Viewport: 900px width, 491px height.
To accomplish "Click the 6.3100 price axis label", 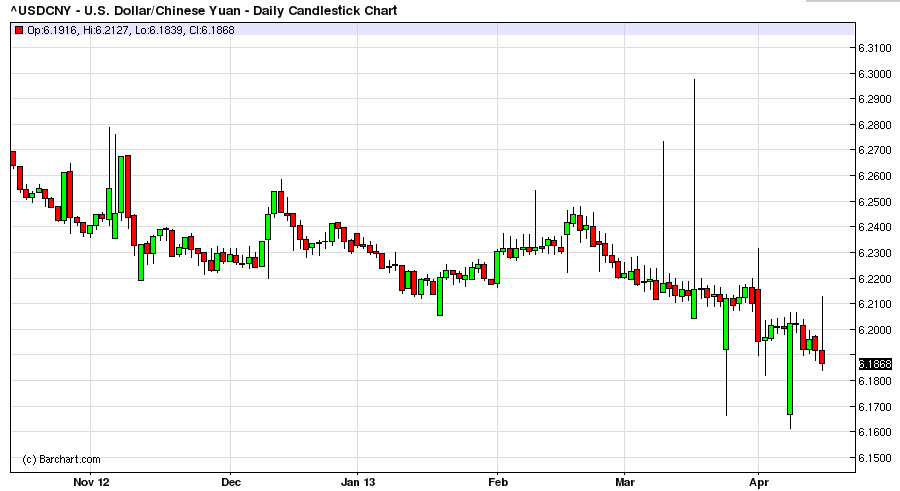I will (x=875, y=48).
